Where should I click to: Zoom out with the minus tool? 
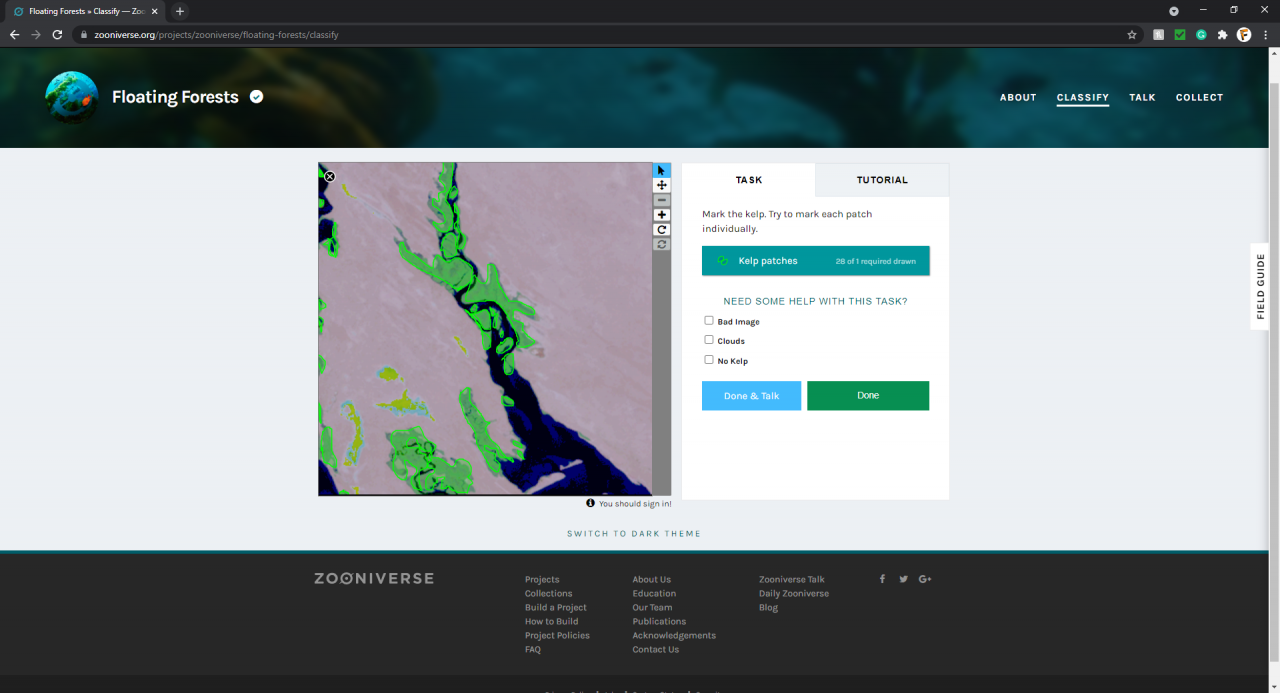tap(662, 200)
